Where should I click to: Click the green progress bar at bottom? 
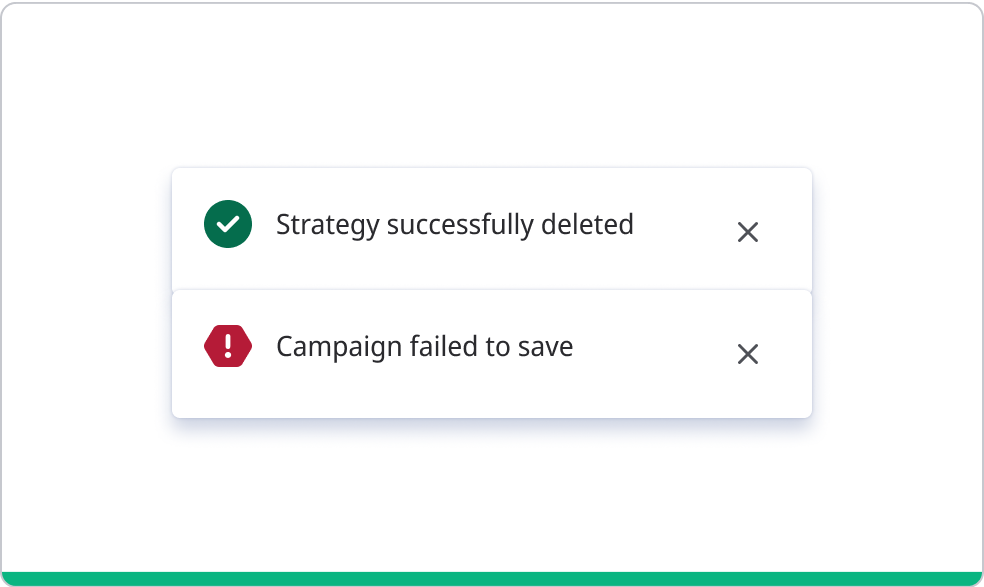pos(492,579)
